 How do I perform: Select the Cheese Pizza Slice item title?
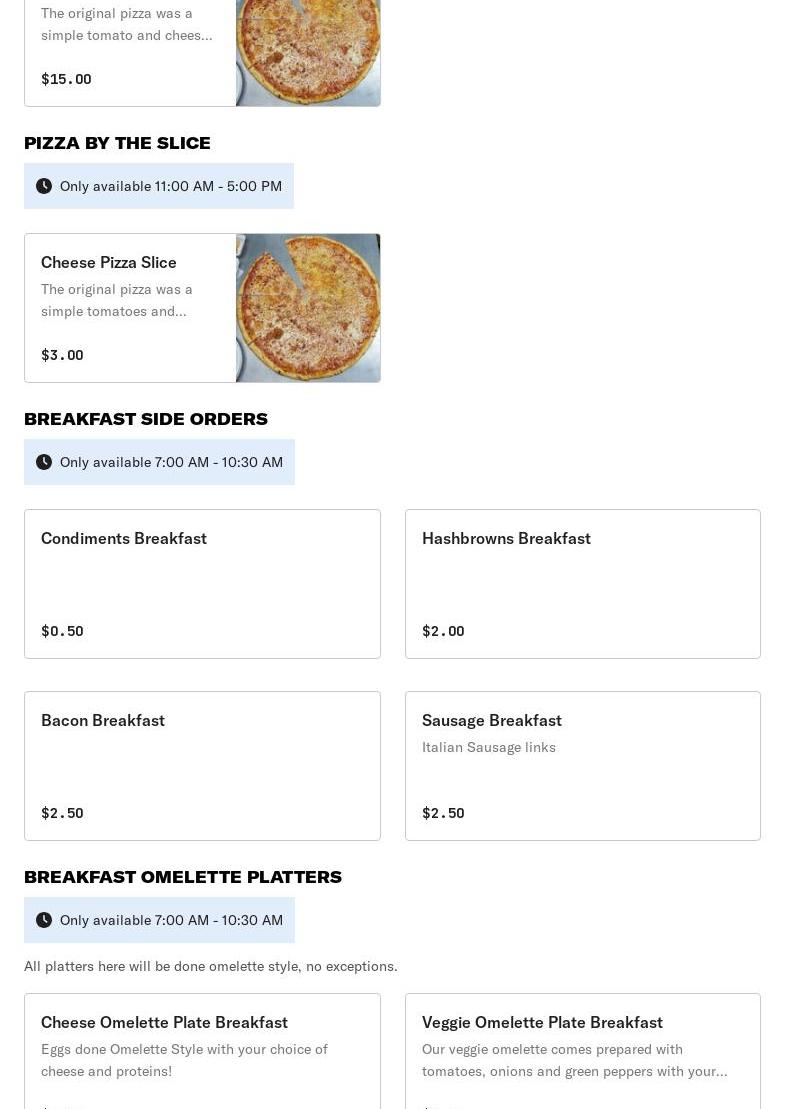point(109,262)
